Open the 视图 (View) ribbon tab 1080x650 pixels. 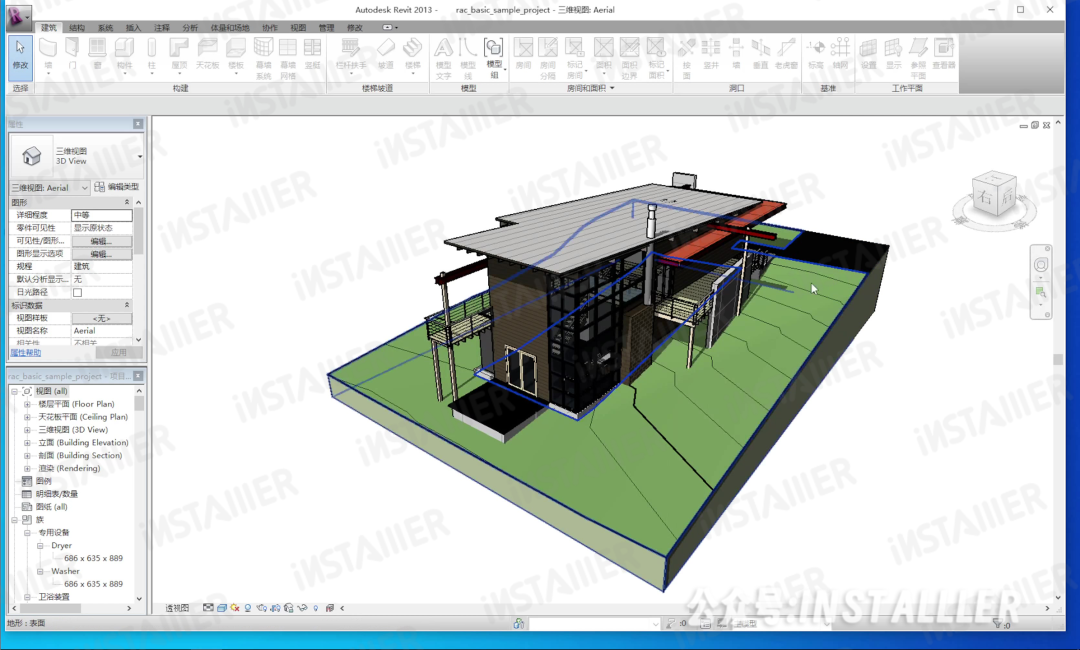click(298, 28)
